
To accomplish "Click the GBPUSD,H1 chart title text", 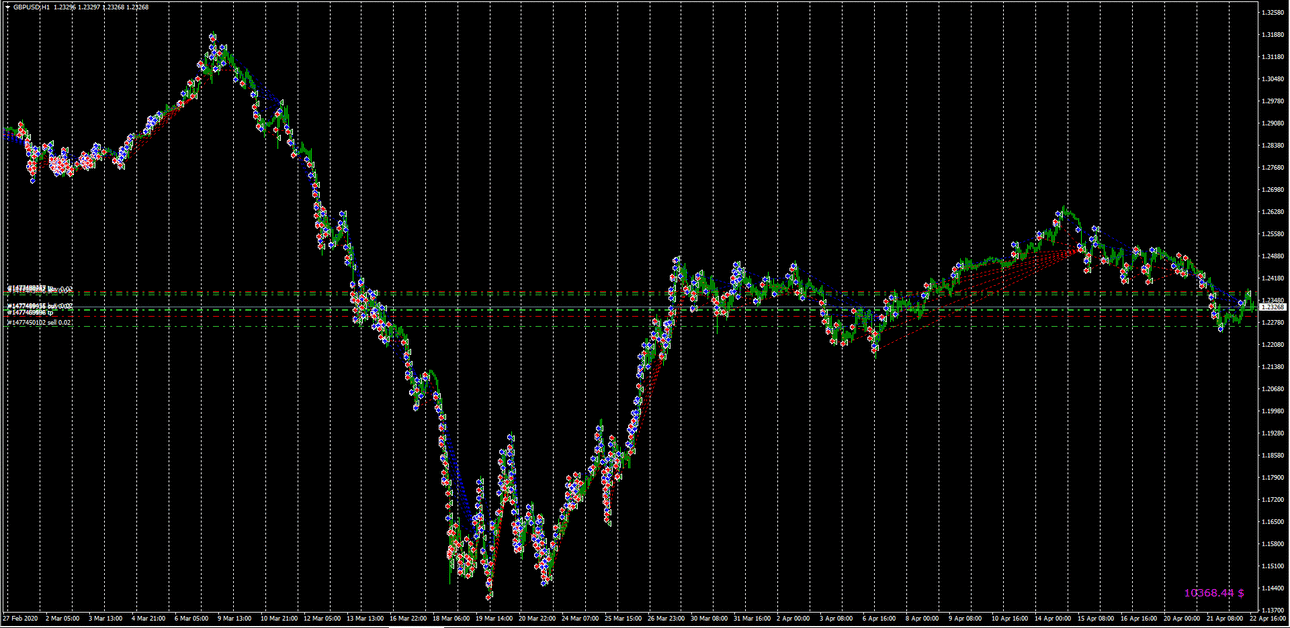I will 30,6.
